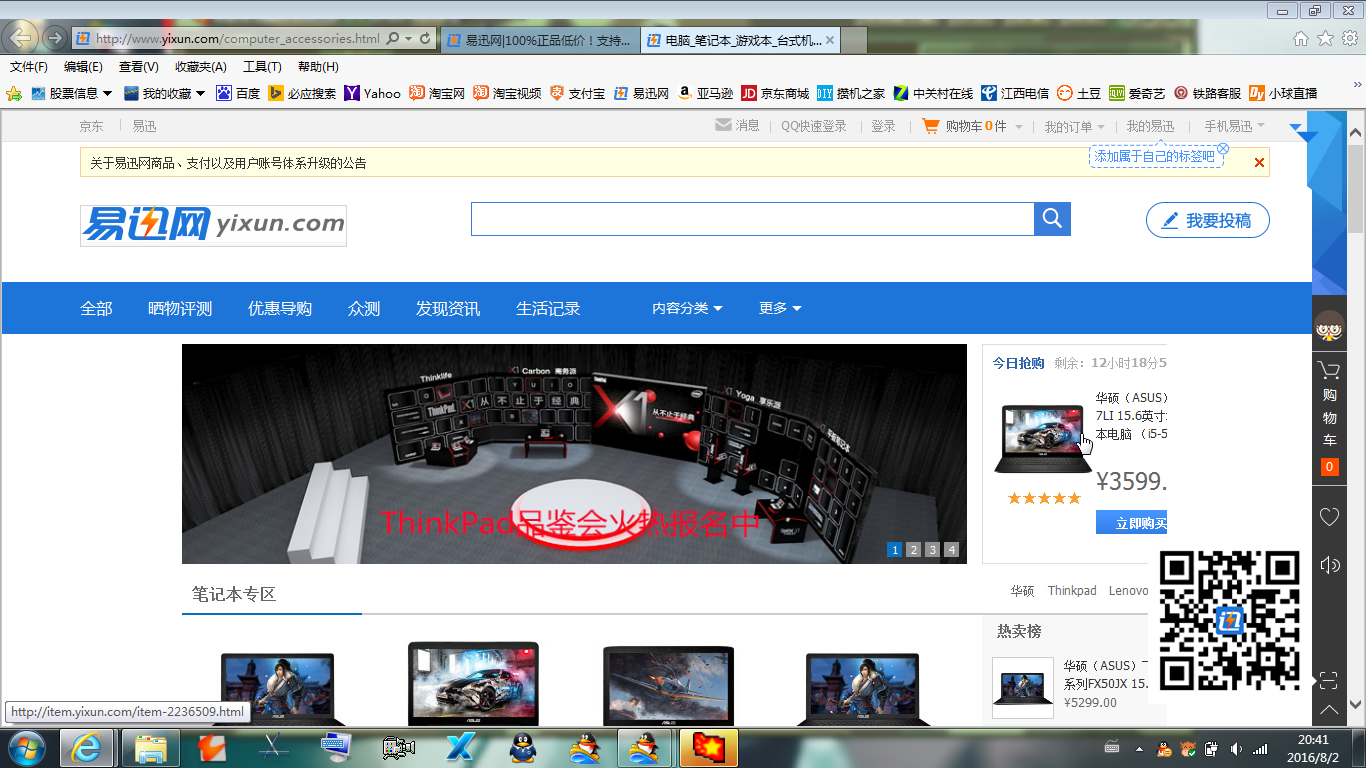Open the 收藏夹(A) menu

click(200, 67)
